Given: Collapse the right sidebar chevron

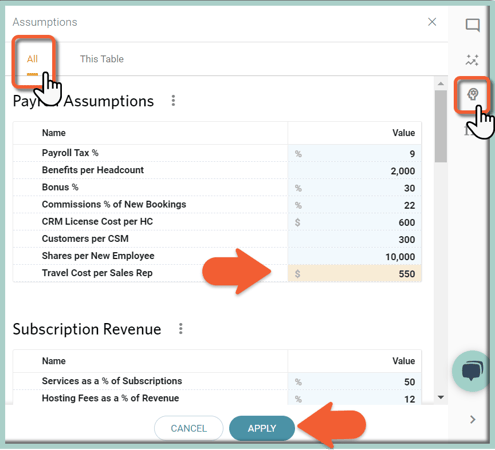Looking at the screenshot, I should pyautogui.click(x=473, y=420).
